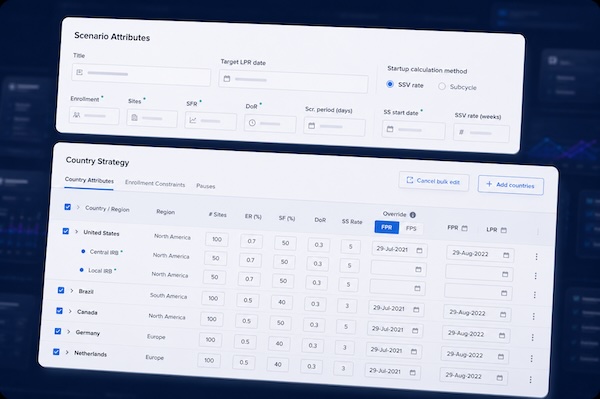
Task: Open the kebab menu for Local IRB row
Action: coord(534,295)
